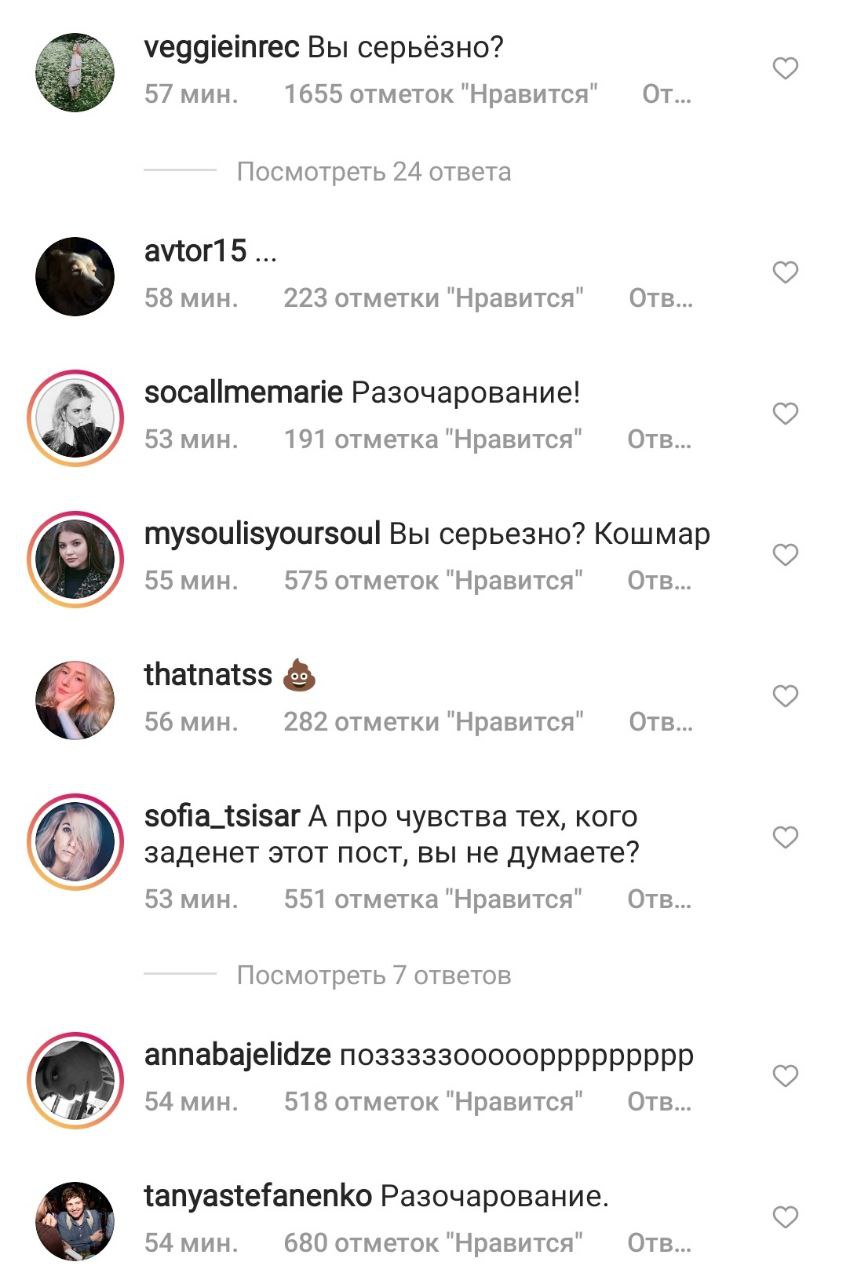Expand "Посмотреть 7 ответов" replies
Viewport: 848px width, 1280px height.
pyautogui.click(x=374, y=975)
